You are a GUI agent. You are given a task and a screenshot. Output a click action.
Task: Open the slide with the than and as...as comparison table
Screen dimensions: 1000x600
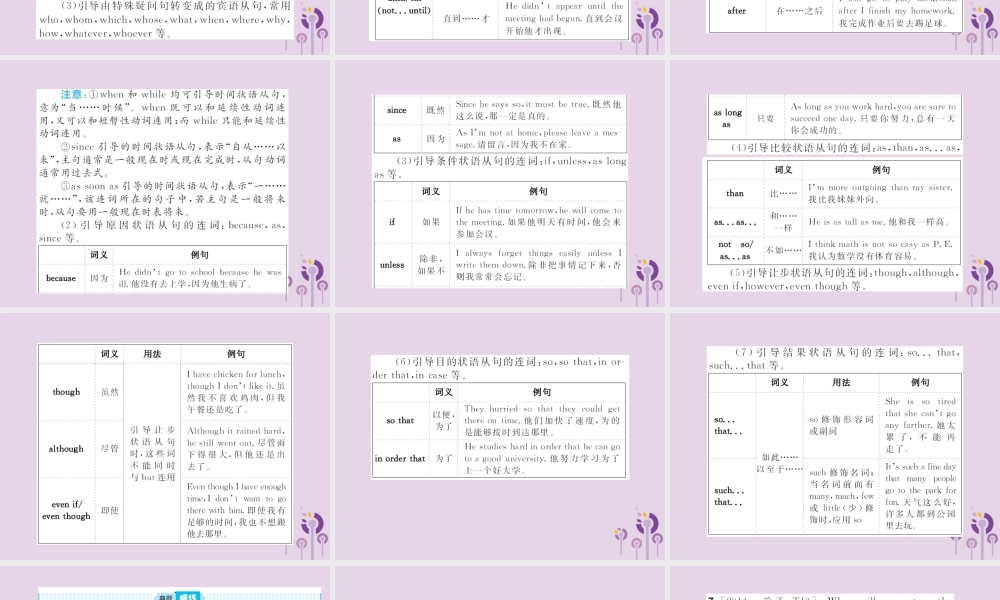click(x=835, y=184)
